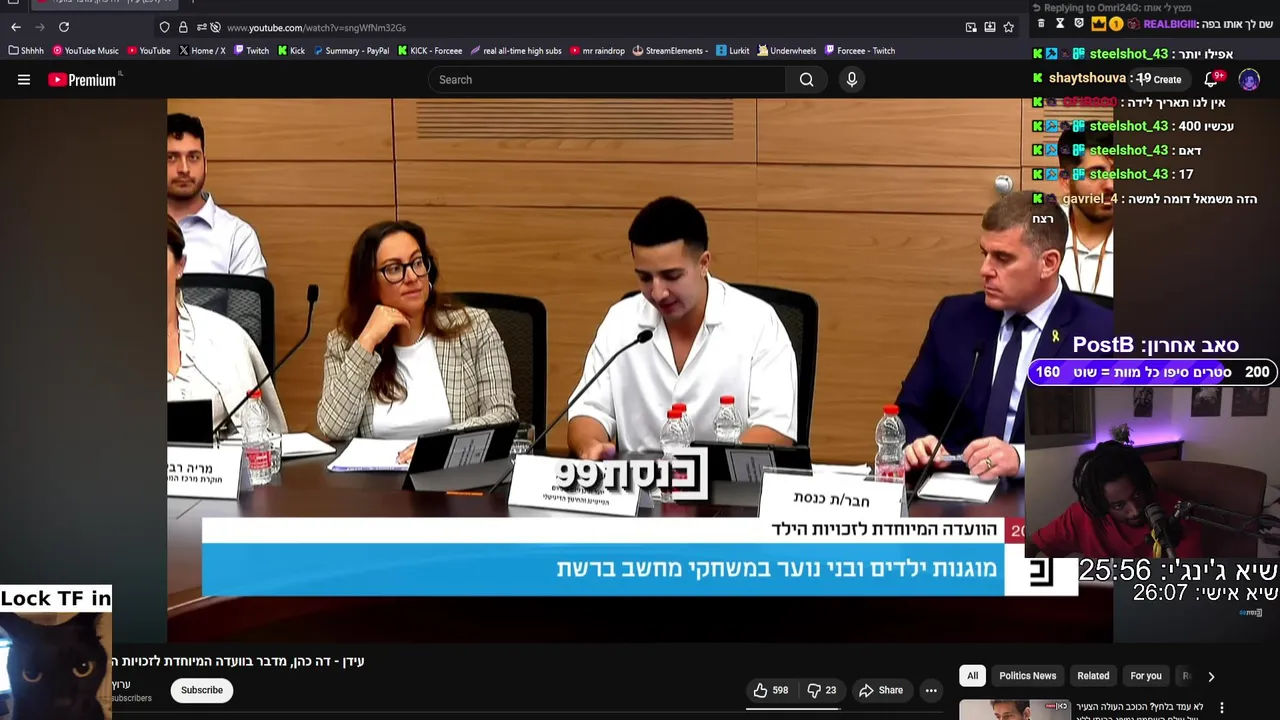
Task: Reload the page with refresh icon
Action: point(64,27)
